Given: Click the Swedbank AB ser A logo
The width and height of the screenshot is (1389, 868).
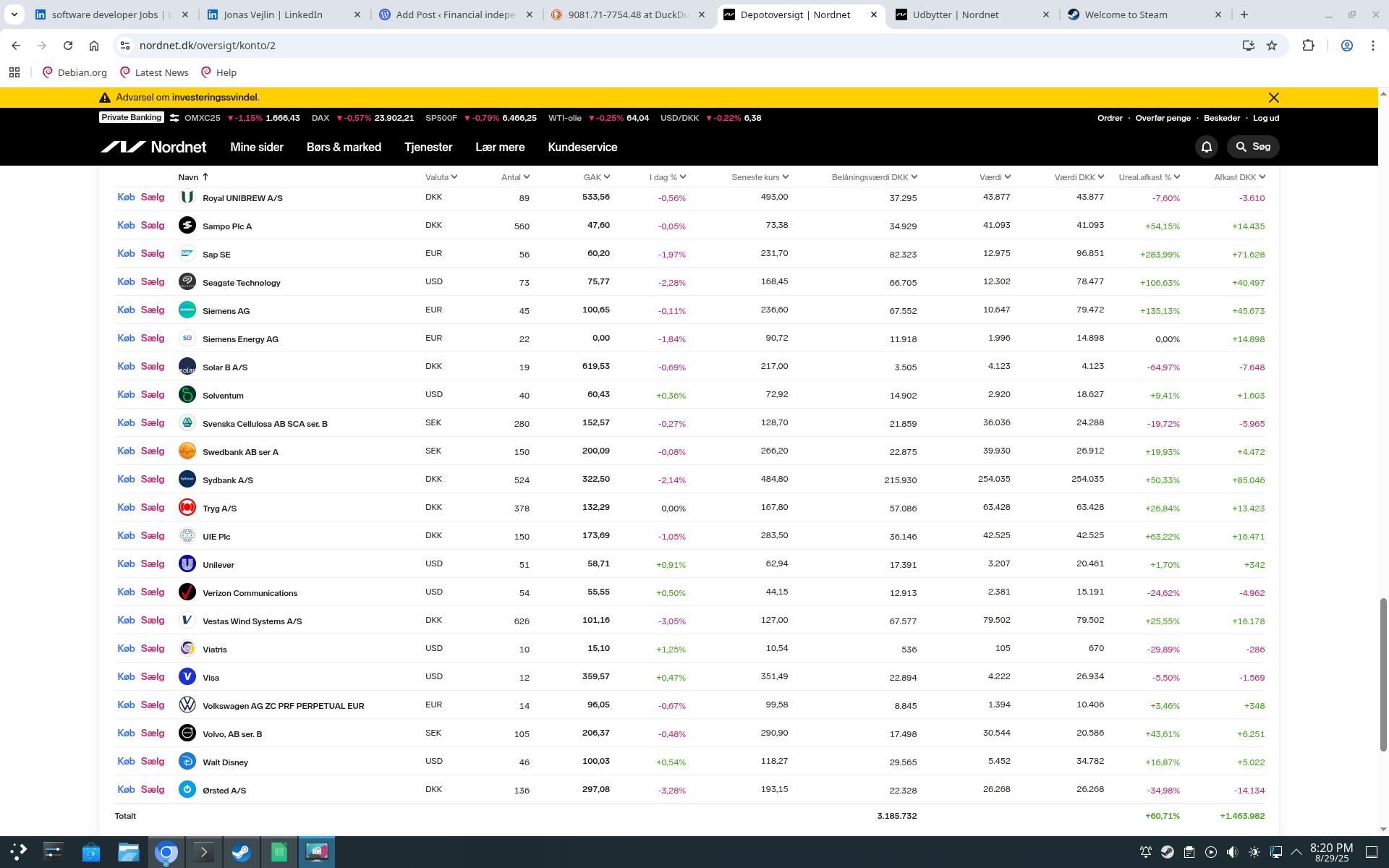Looking at the screenshot, I should pyautogui.click(x=187, y=451).
